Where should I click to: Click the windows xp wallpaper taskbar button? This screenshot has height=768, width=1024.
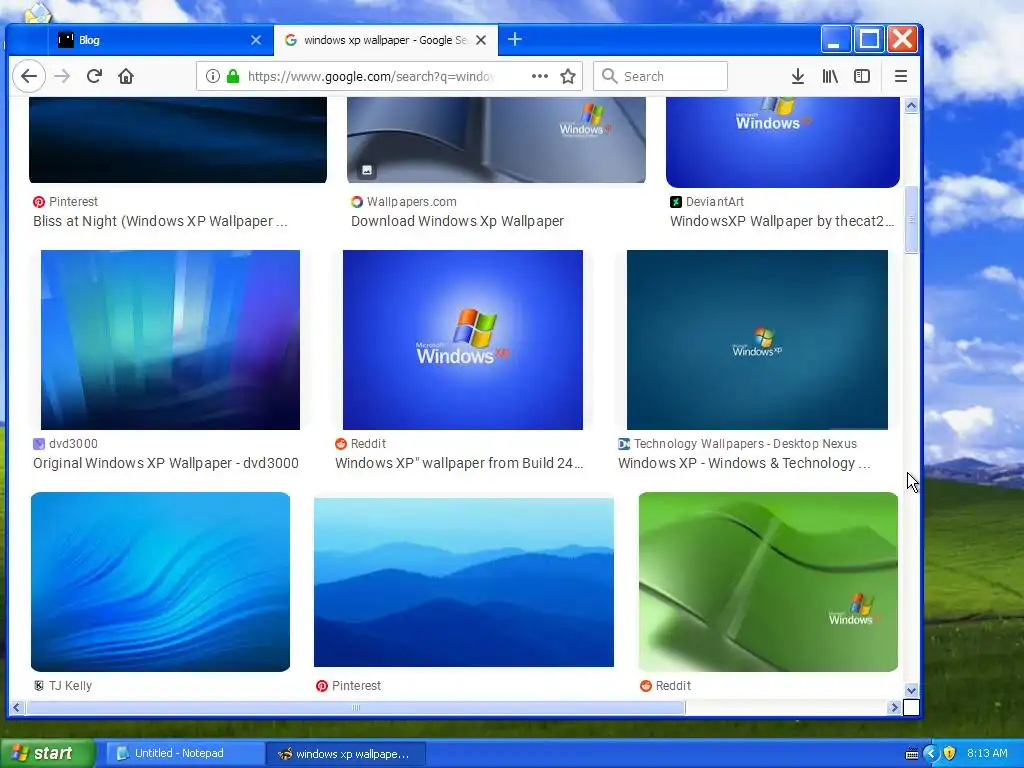345,754
